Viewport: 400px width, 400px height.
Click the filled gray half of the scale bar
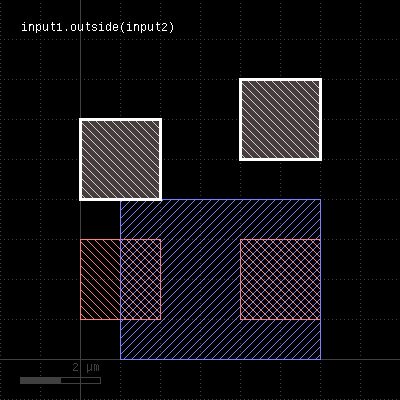40,380
